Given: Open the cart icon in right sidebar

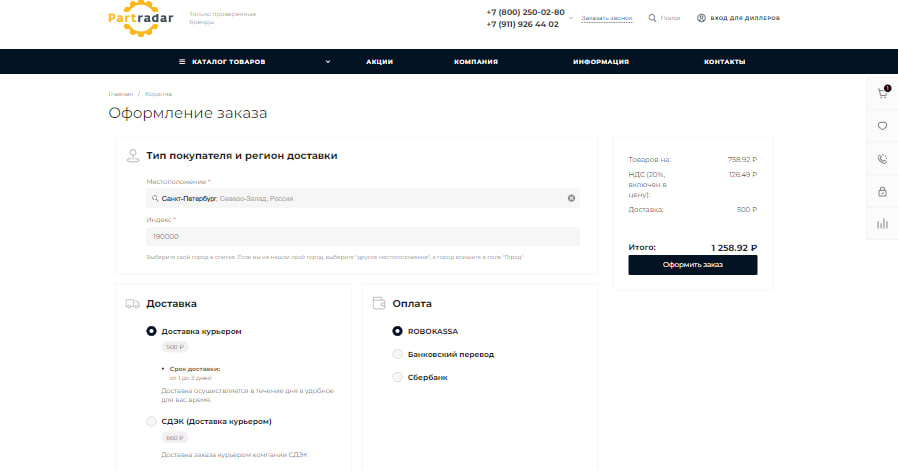Looking at the screenshot, I should [883, 93].
